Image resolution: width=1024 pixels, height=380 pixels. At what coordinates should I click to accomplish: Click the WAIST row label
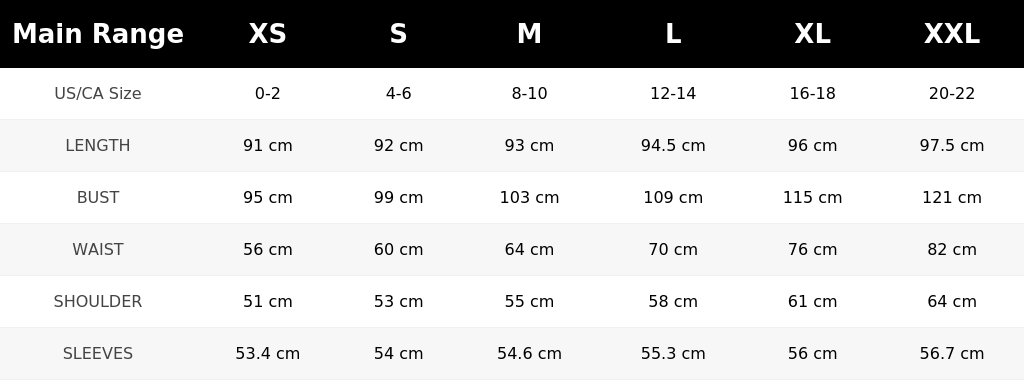pos(98,249)
